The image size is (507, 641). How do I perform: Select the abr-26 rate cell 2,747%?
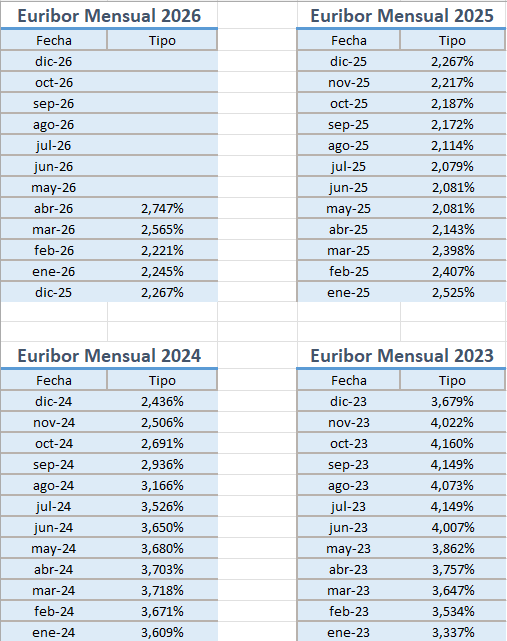click(x=162, y=208)
